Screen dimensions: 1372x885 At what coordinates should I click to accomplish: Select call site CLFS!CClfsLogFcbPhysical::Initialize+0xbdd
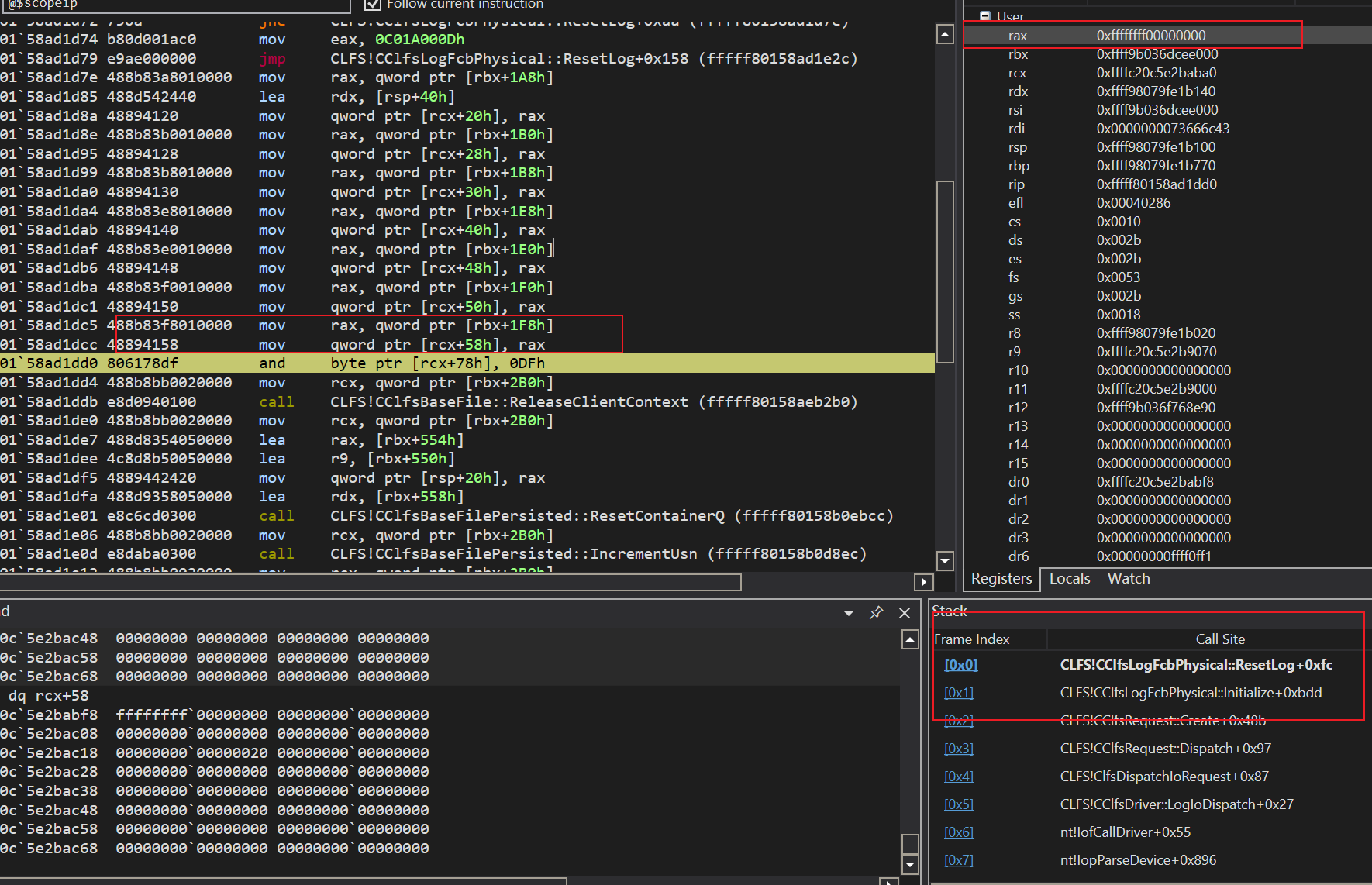(1191, 693)
